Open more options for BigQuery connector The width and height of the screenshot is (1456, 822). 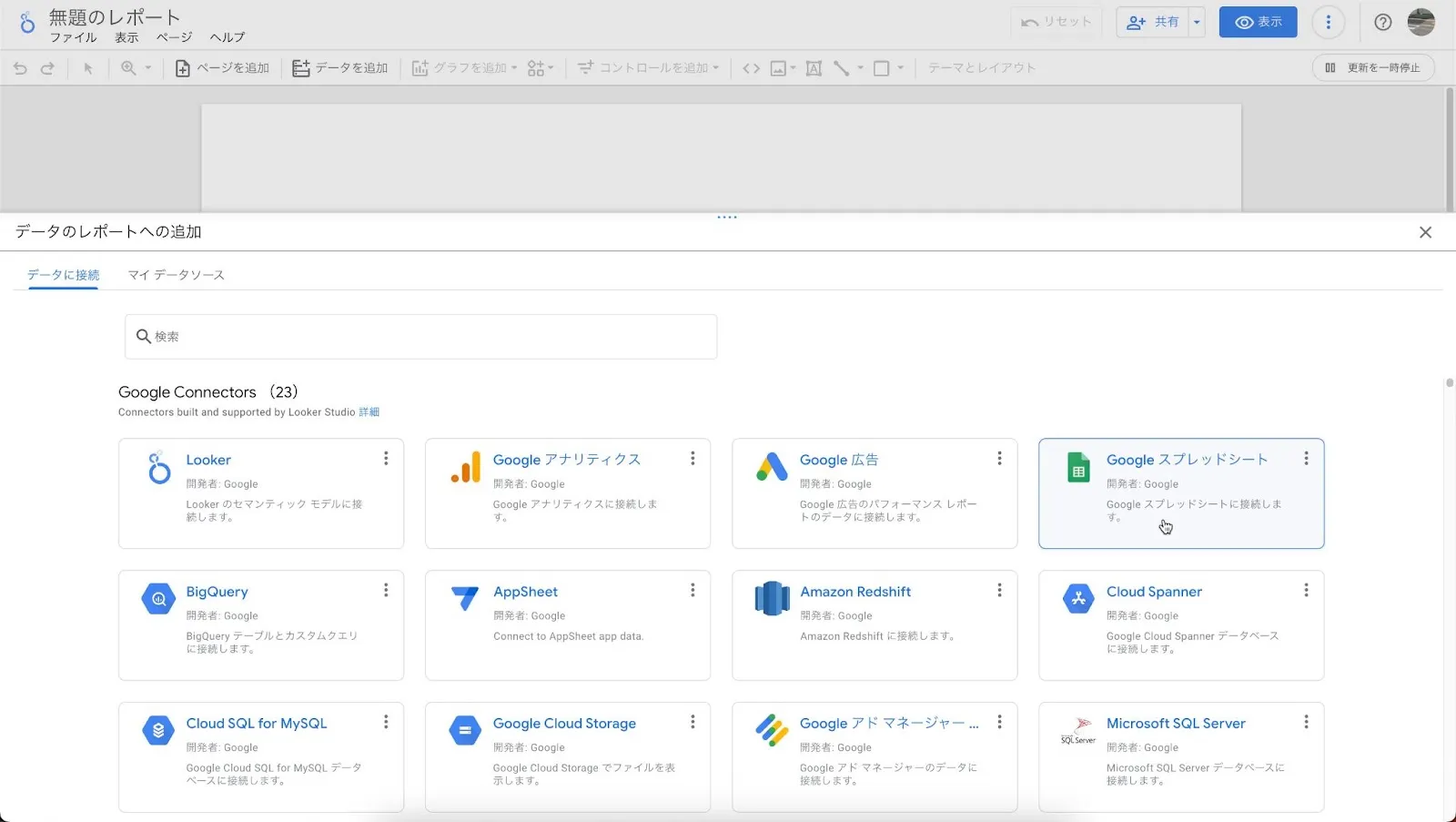386,591
